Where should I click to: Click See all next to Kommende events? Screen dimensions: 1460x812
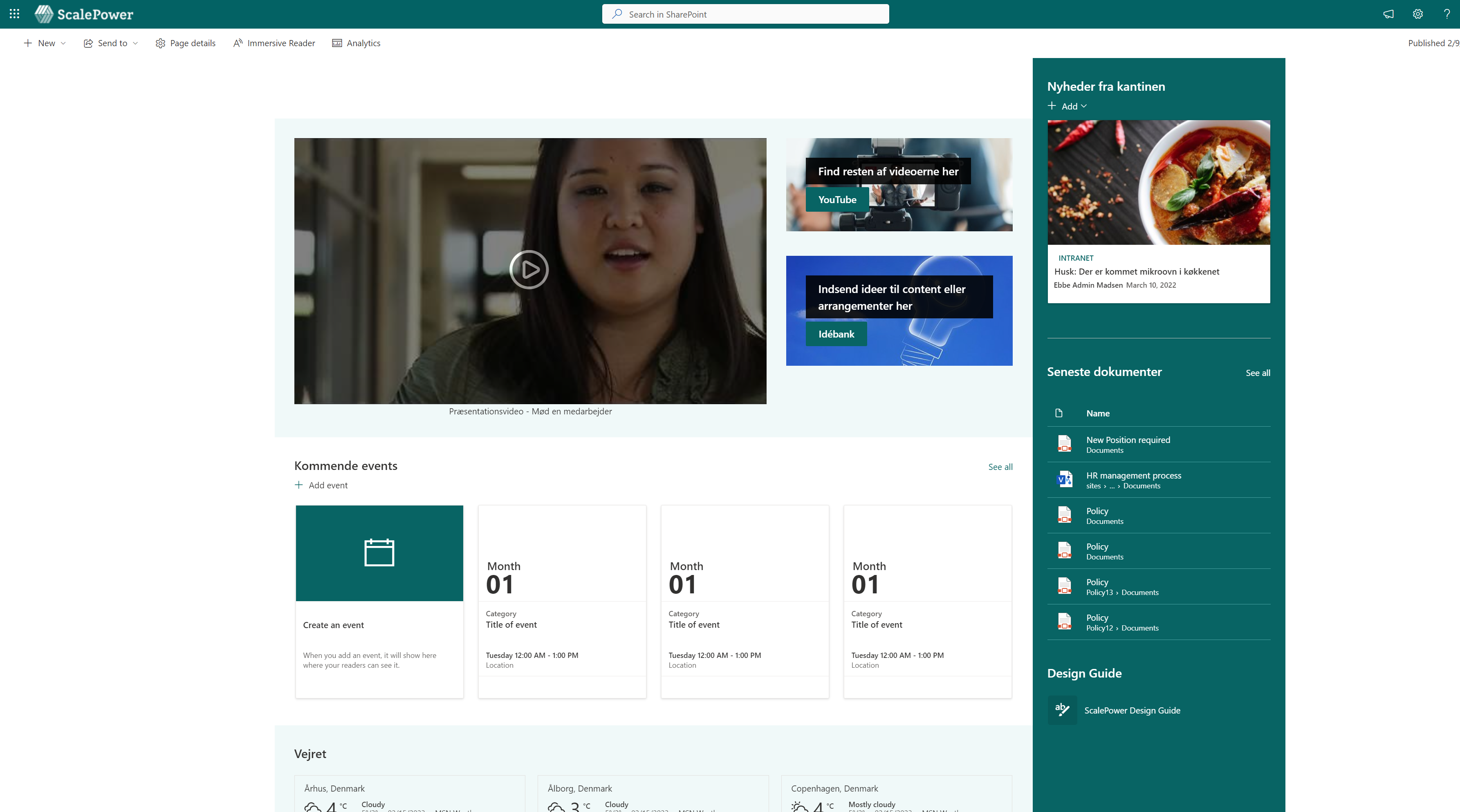(1000, 466)
